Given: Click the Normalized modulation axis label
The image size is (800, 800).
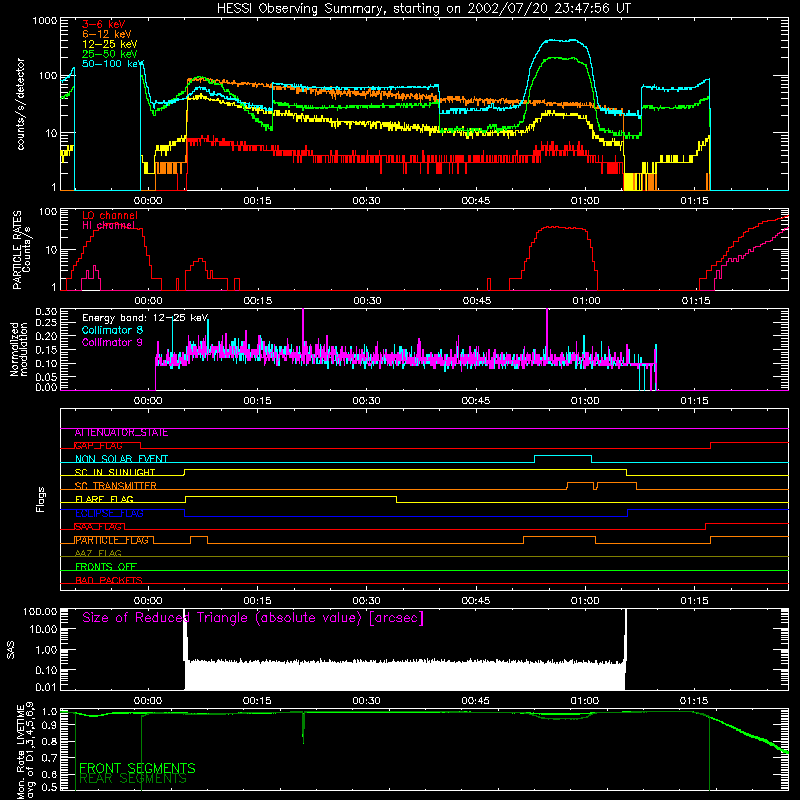Looking at the screenshot, I should point(18,349).
